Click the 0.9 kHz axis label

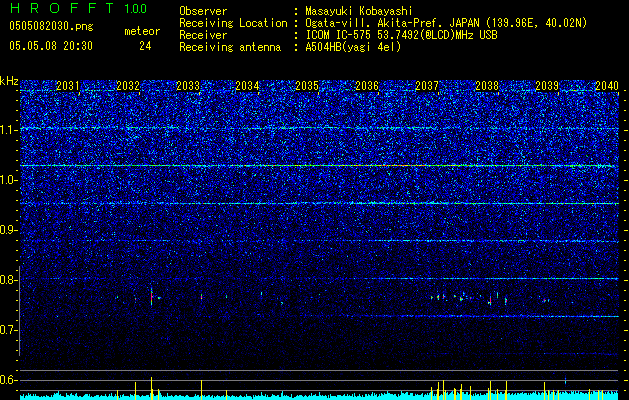(9, 230)
